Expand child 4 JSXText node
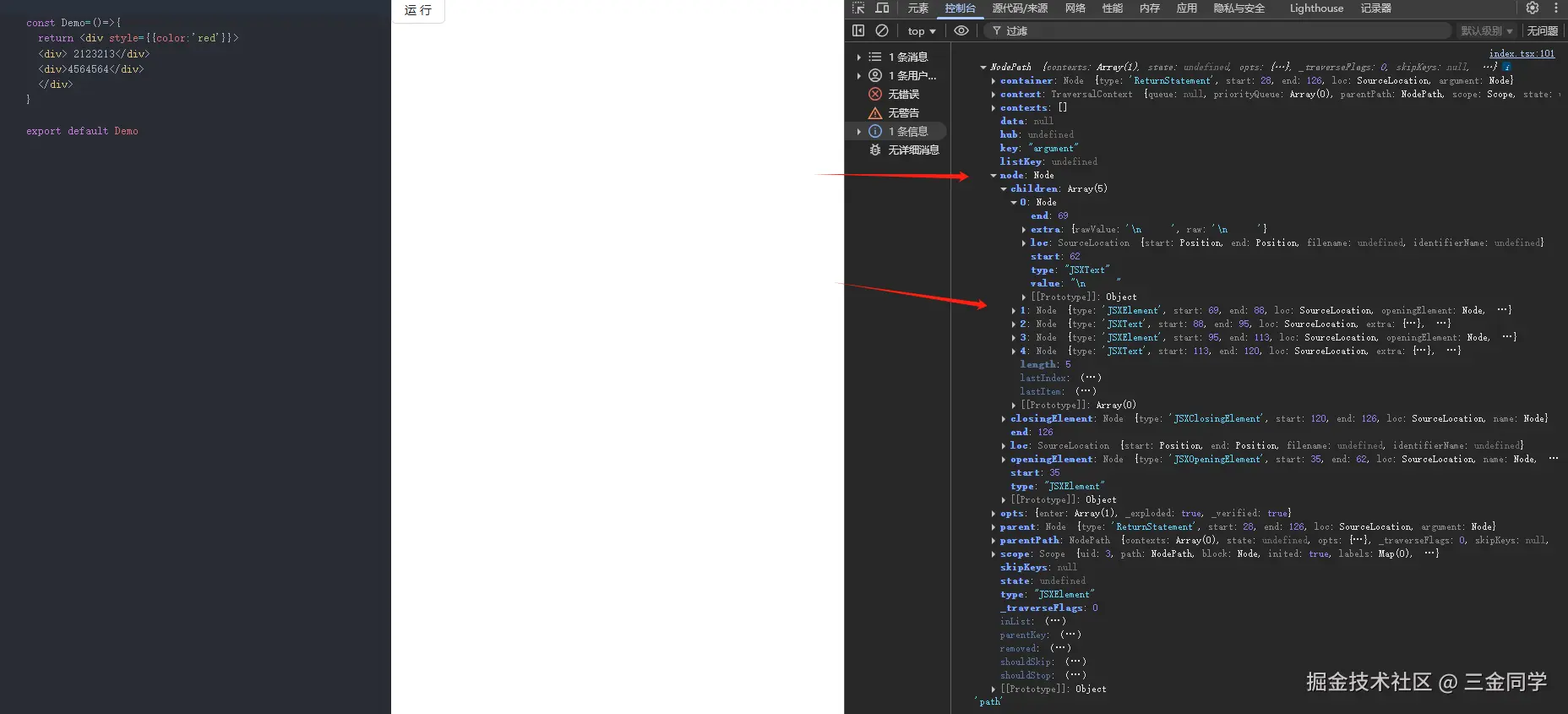This screenshot has height=714, width=1568. pyautogui.click(x=1014, y=352)
